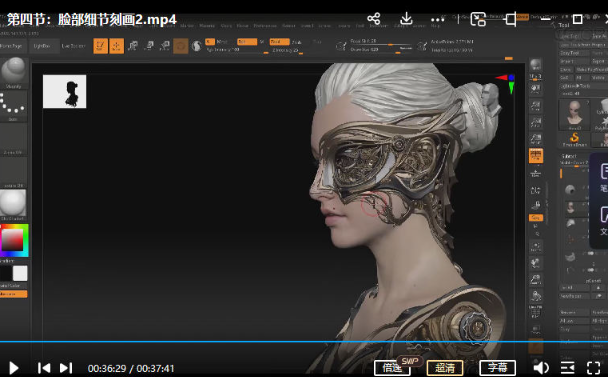Open the 字幕 subtitle options
Viewport: 608px width, 377px height.
click(x=497, y=368)
